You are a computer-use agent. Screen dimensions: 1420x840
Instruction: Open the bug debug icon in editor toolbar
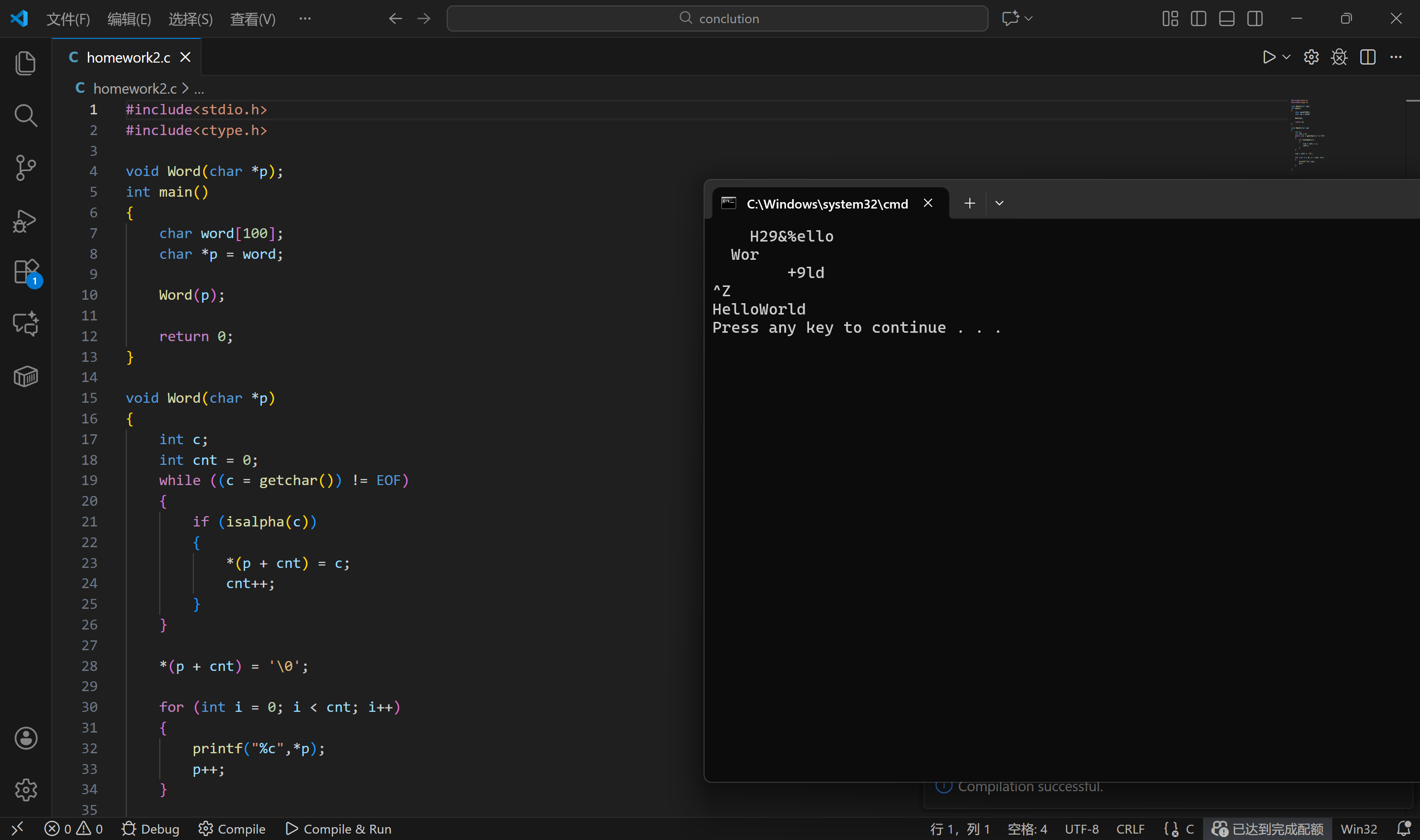[x=1339, y=57]
